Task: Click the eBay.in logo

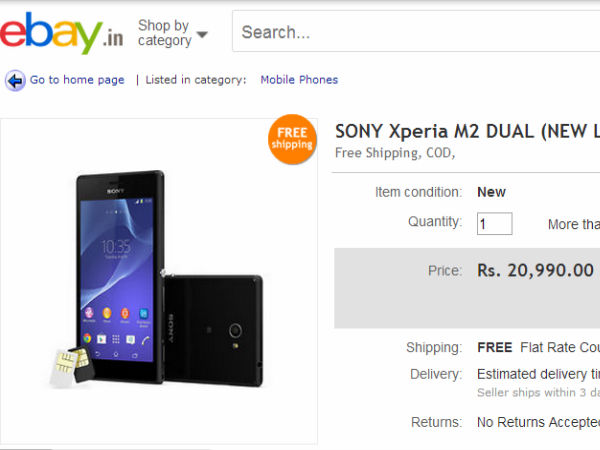Action: [x=61, y=33]
